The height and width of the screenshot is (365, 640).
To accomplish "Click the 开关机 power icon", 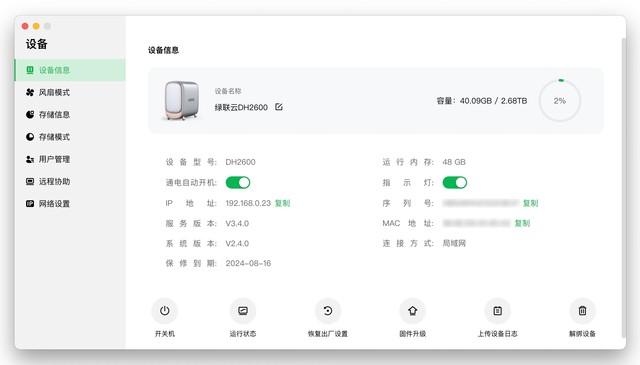I will 164,311.
